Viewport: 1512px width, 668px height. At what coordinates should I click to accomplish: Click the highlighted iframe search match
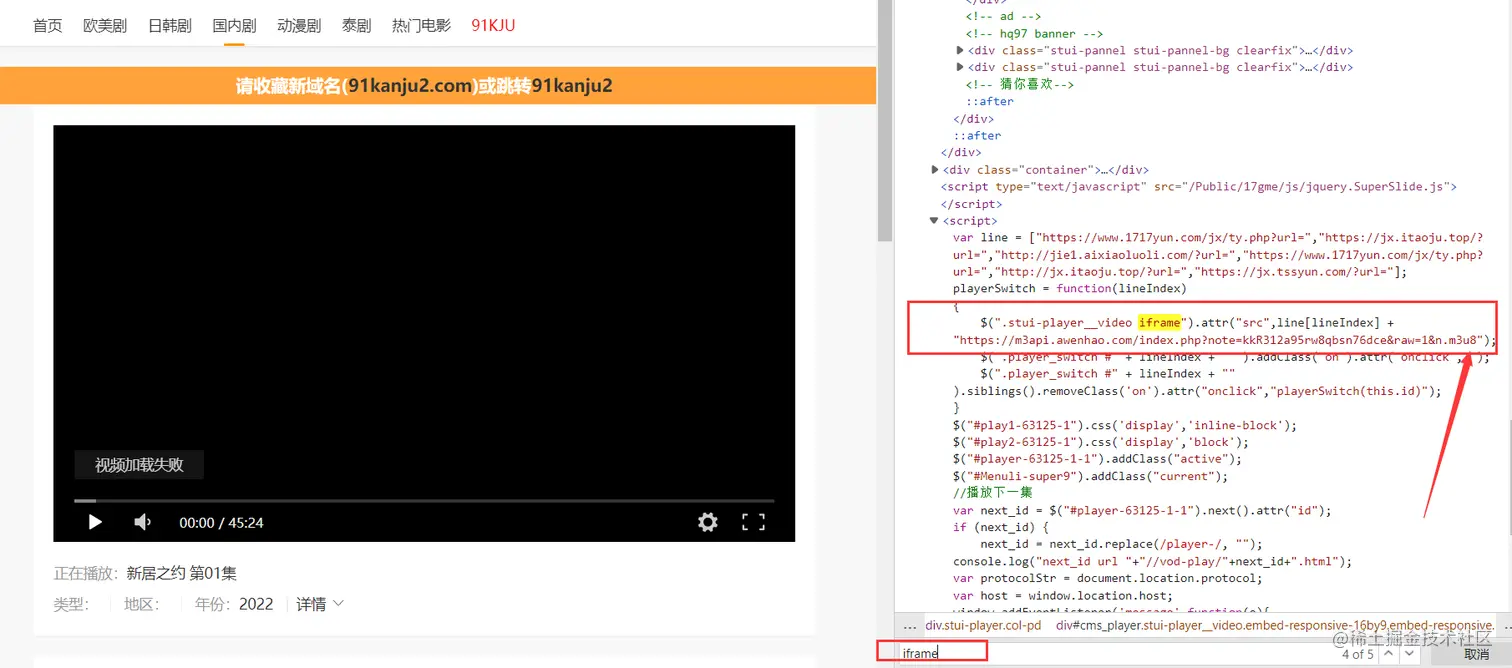tap(1160, 323)
